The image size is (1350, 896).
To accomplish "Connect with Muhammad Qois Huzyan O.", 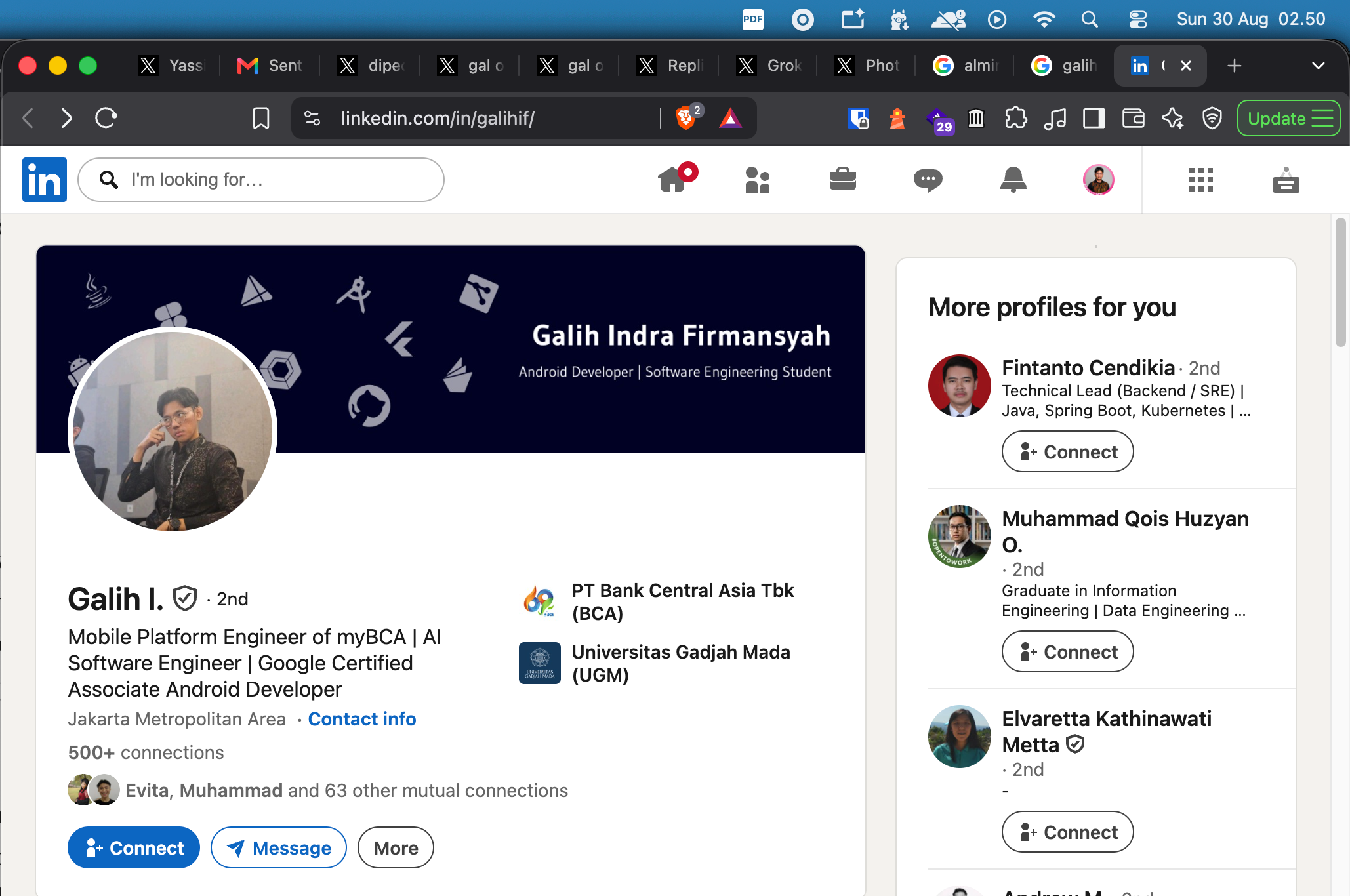I will [1067, 651].
